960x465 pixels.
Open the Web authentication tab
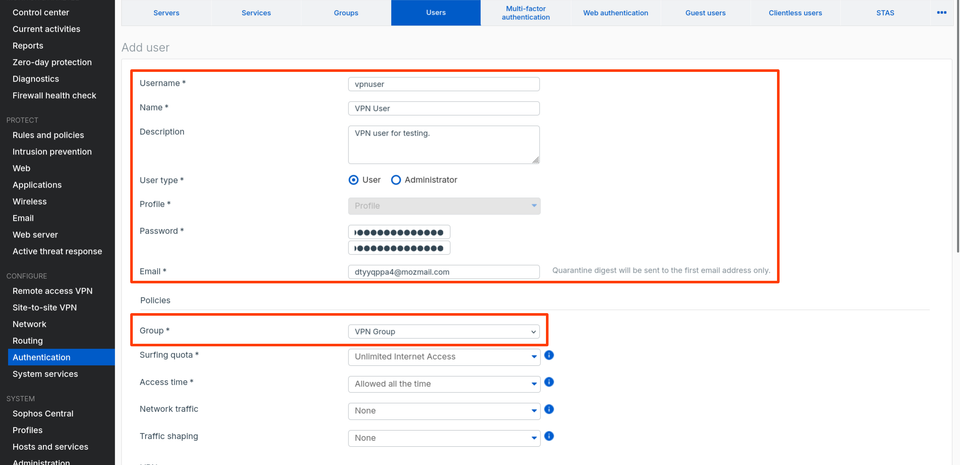pyautogui.click(x=615, y=13)
